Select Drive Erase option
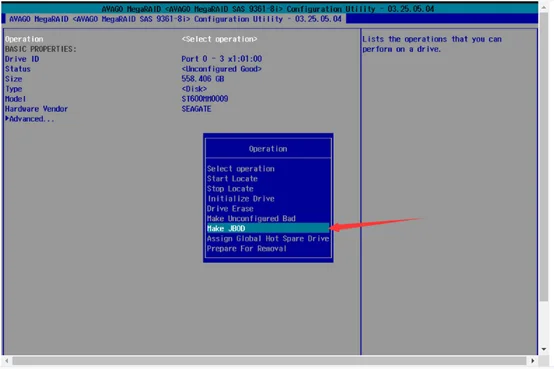The image size is (554, 369). 230,209
